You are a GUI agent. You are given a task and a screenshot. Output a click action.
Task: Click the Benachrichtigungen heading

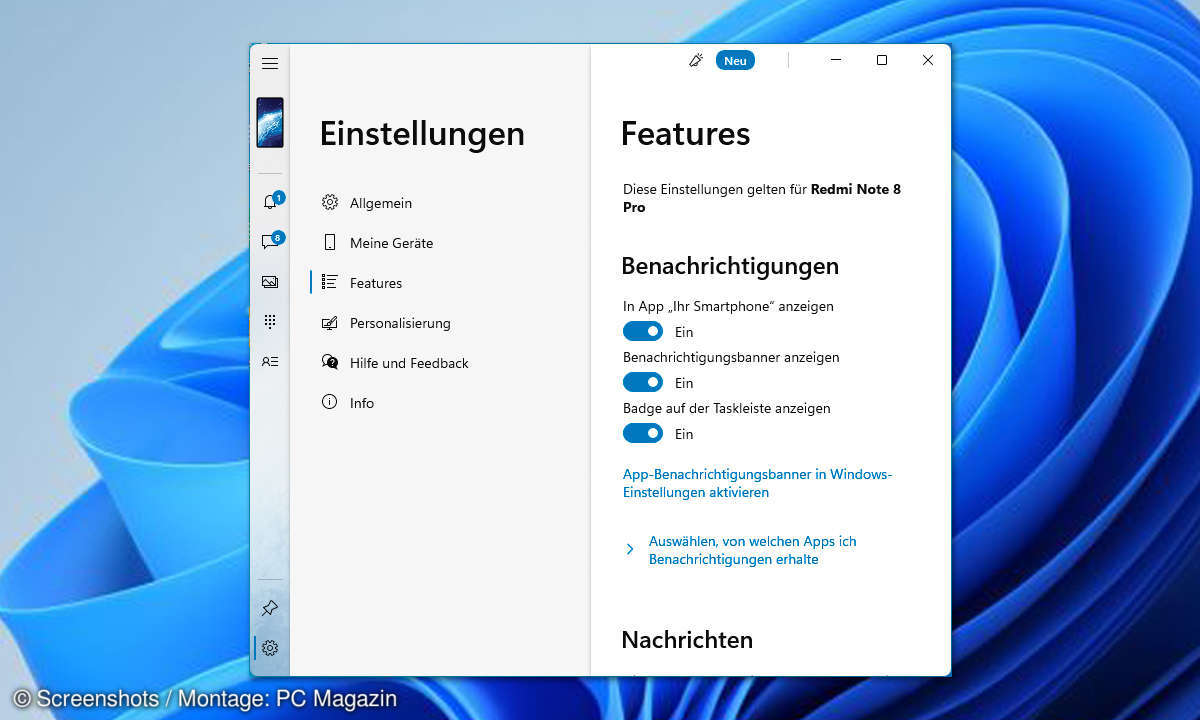pyautogui.click(x=730, y=266)
